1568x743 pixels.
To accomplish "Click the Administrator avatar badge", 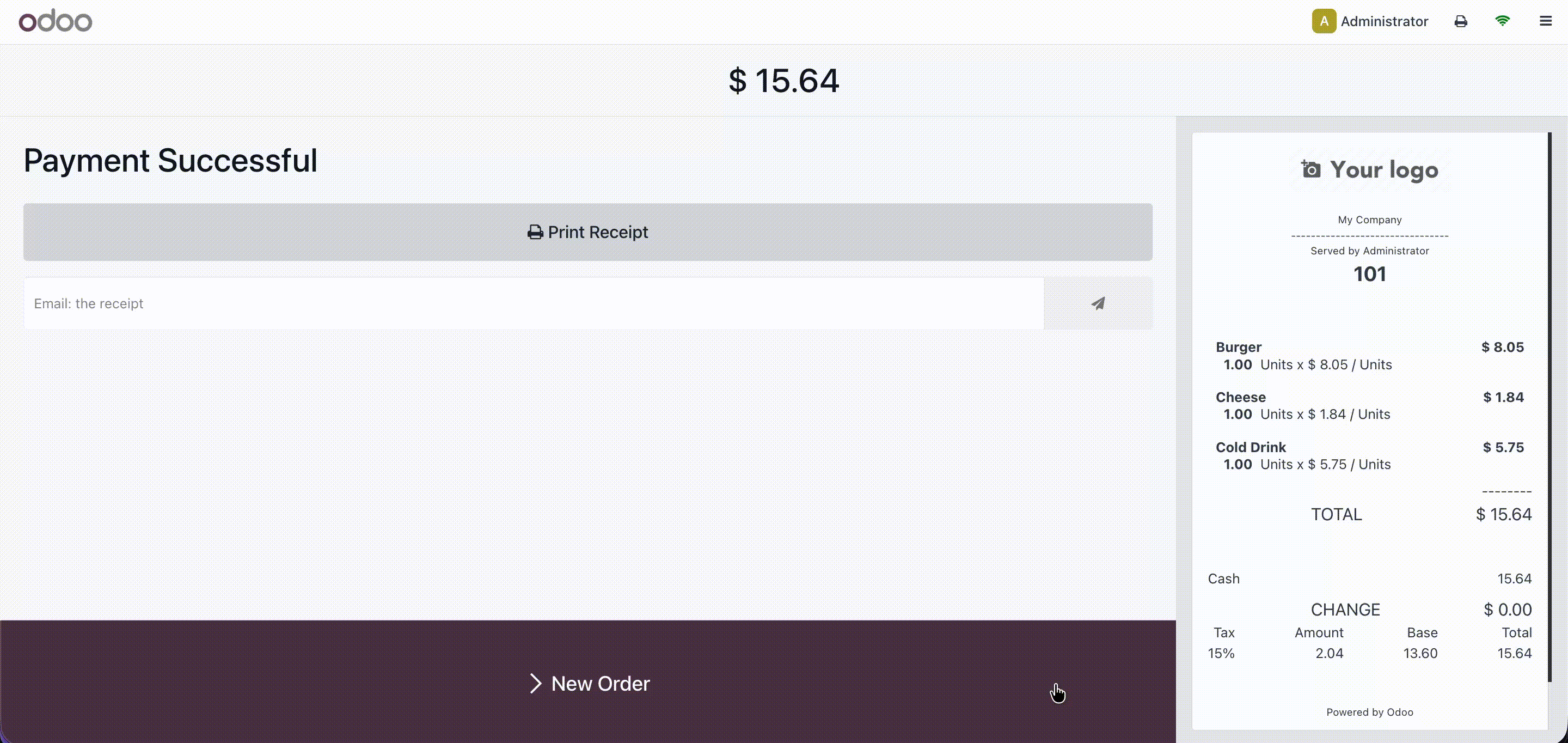I will [1324, 21].
